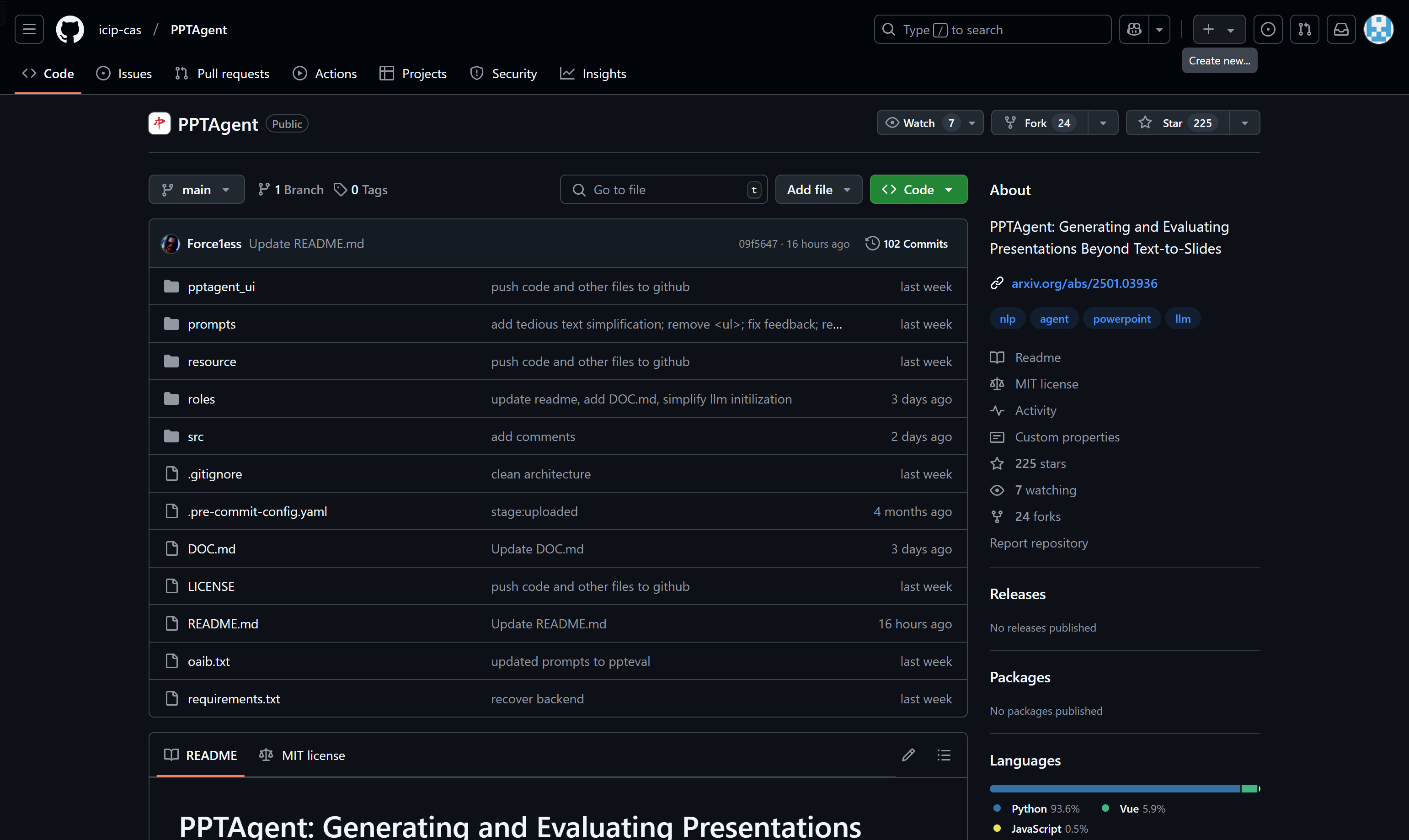Open the prompts folder icon

coord(171,324)
